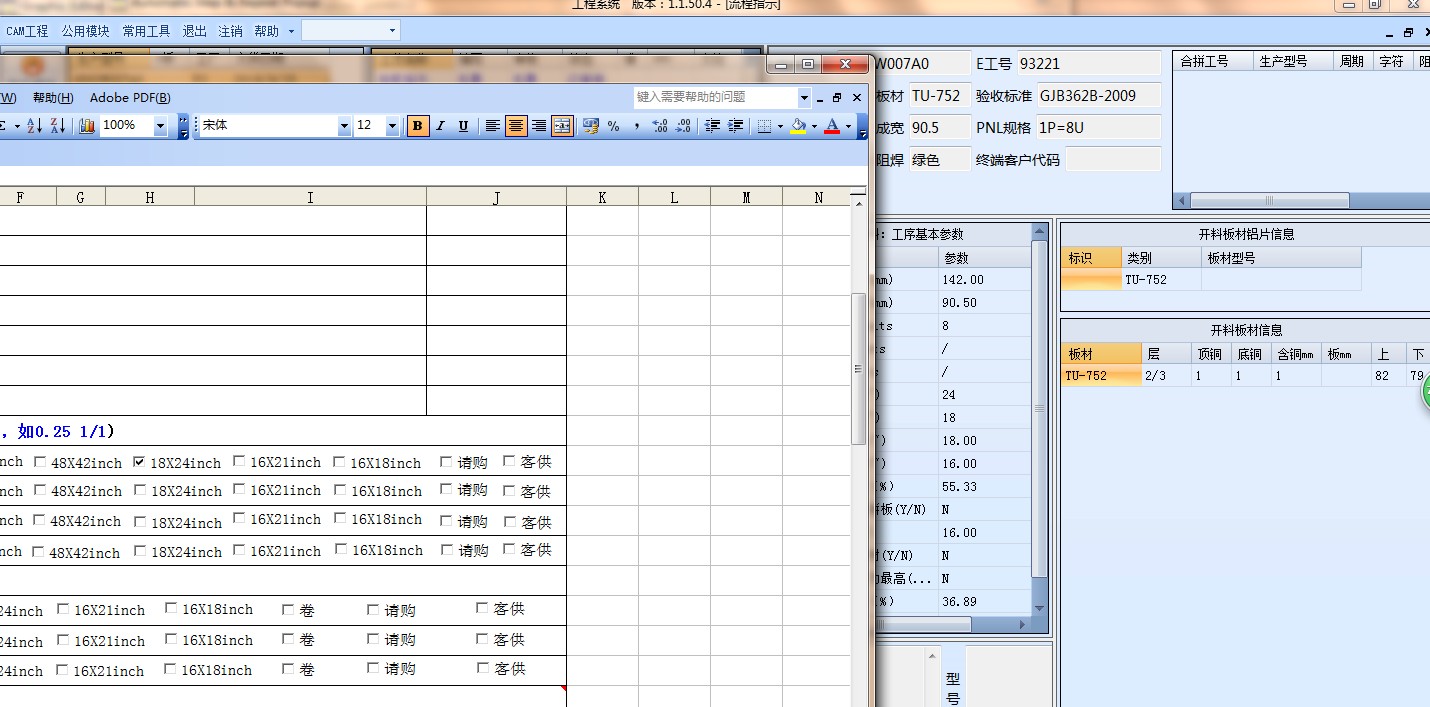The height and width of the screenshot is (707, 1430).
Task: Open the zoom 100% dropdown
Action: point(160,126)
